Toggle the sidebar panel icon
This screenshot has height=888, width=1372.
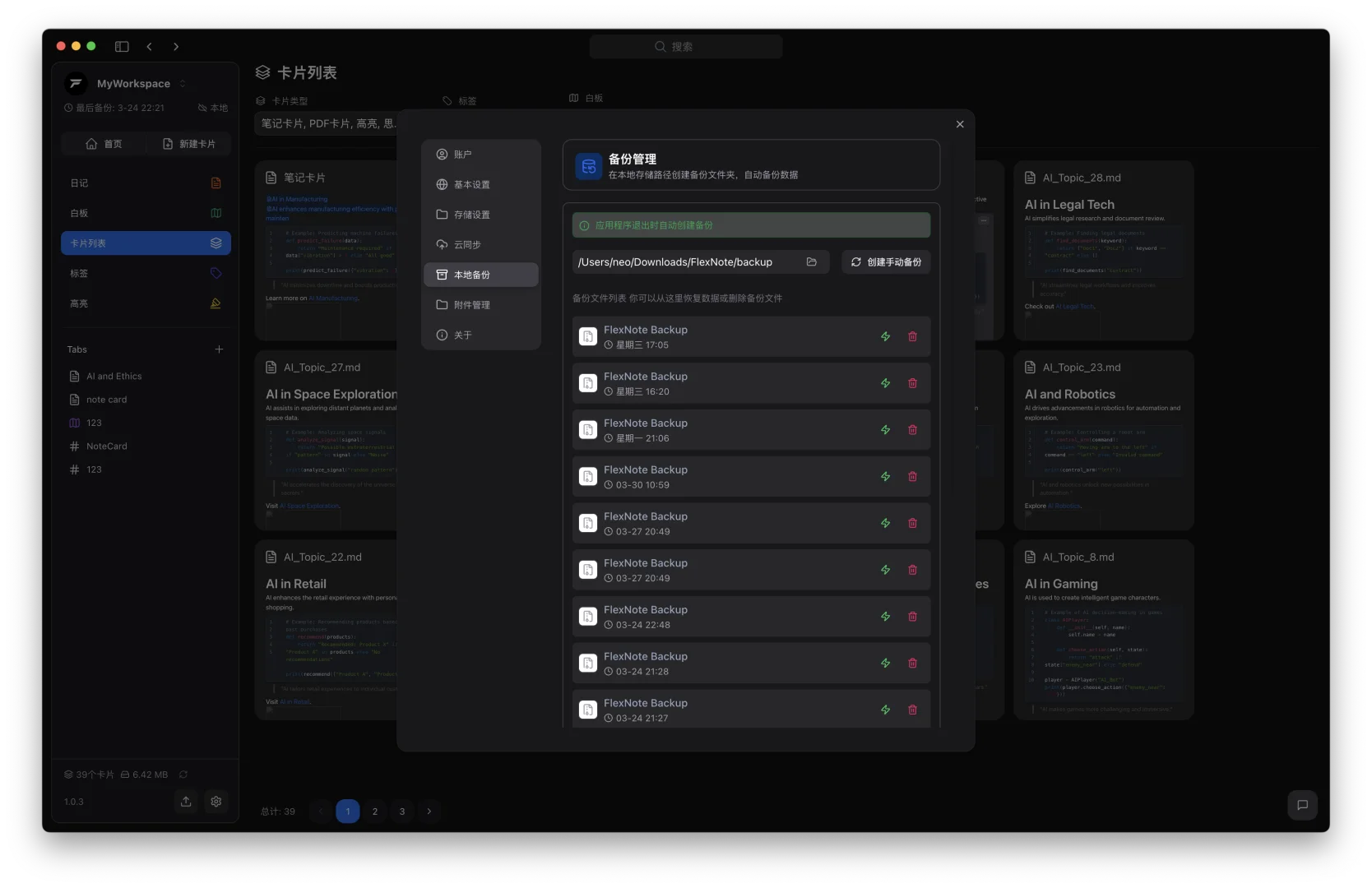pyautogui.click(x=122, y=47)
